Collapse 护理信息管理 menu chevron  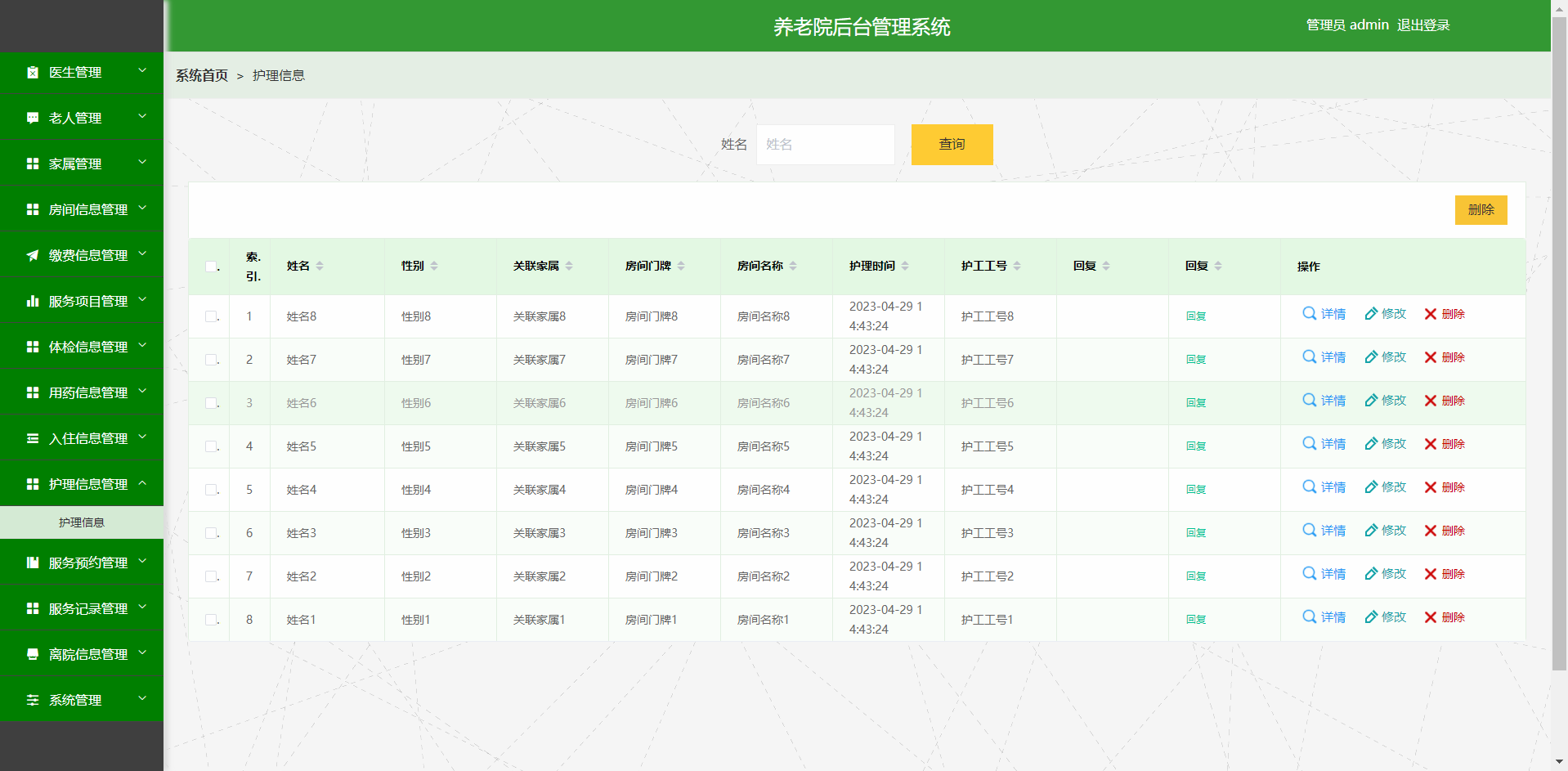point(142,483)
